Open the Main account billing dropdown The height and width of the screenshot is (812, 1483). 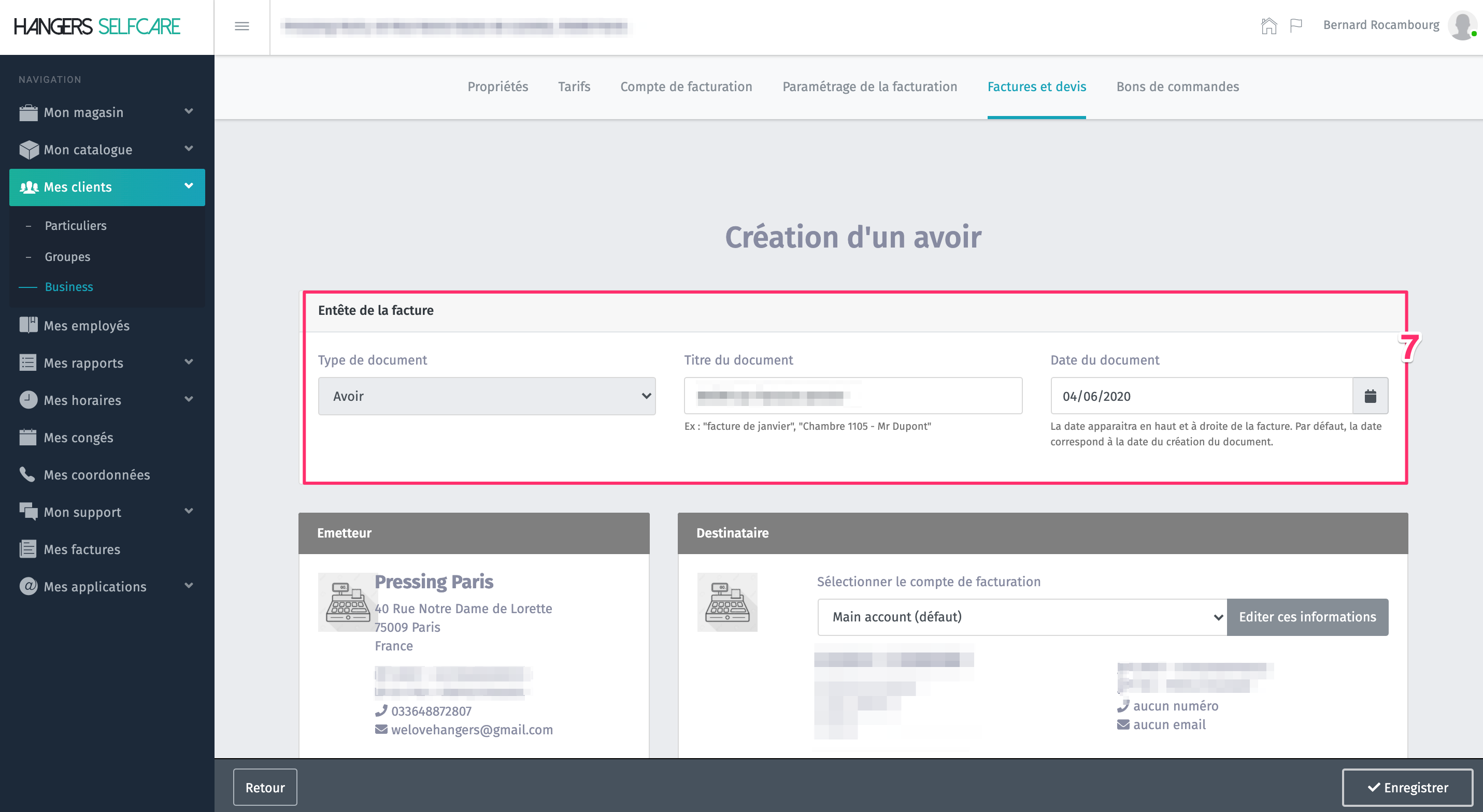point(1022,617)
